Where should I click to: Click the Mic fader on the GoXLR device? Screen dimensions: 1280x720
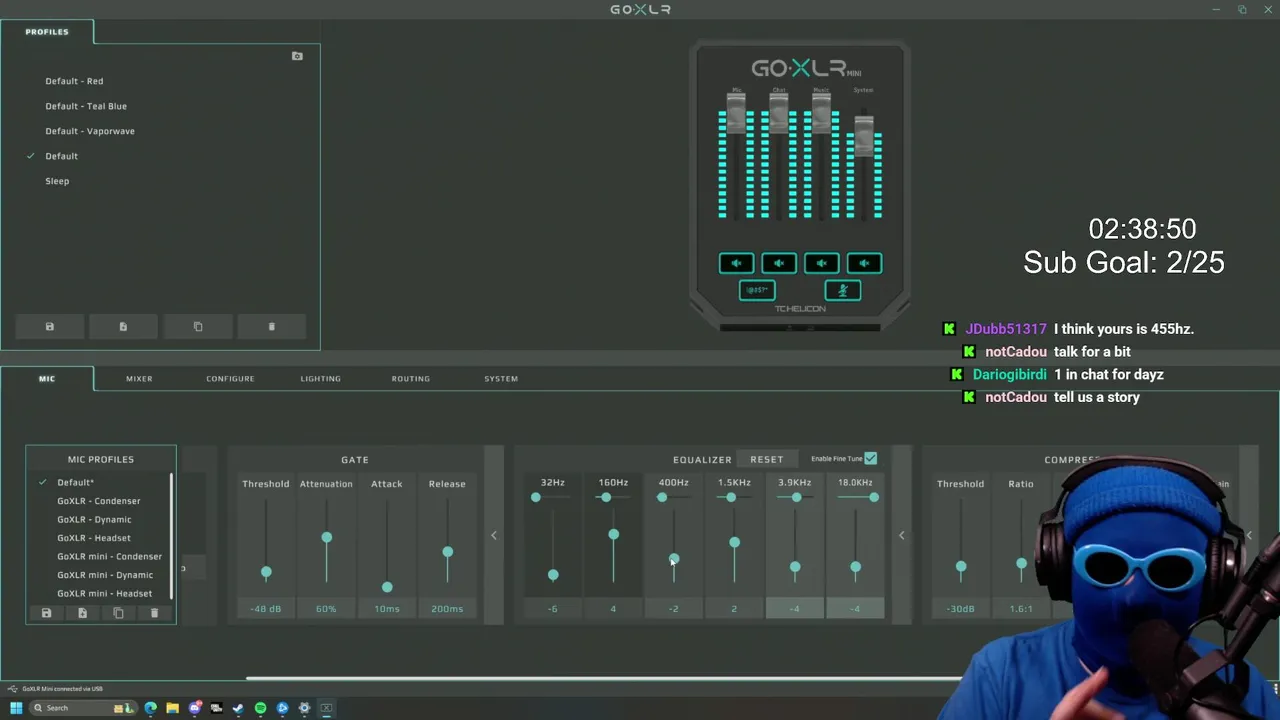[737, 113]
